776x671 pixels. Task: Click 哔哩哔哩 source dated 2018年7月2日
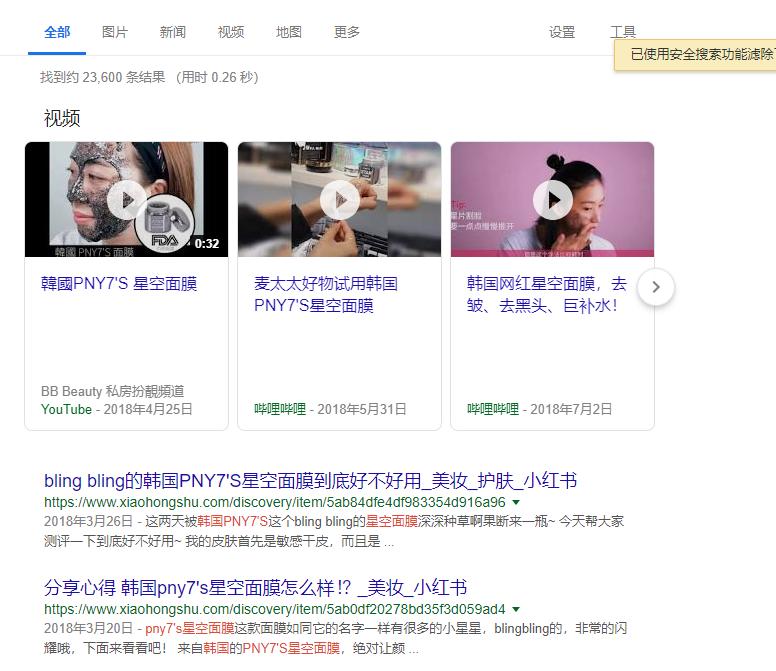tap(493, 409)
